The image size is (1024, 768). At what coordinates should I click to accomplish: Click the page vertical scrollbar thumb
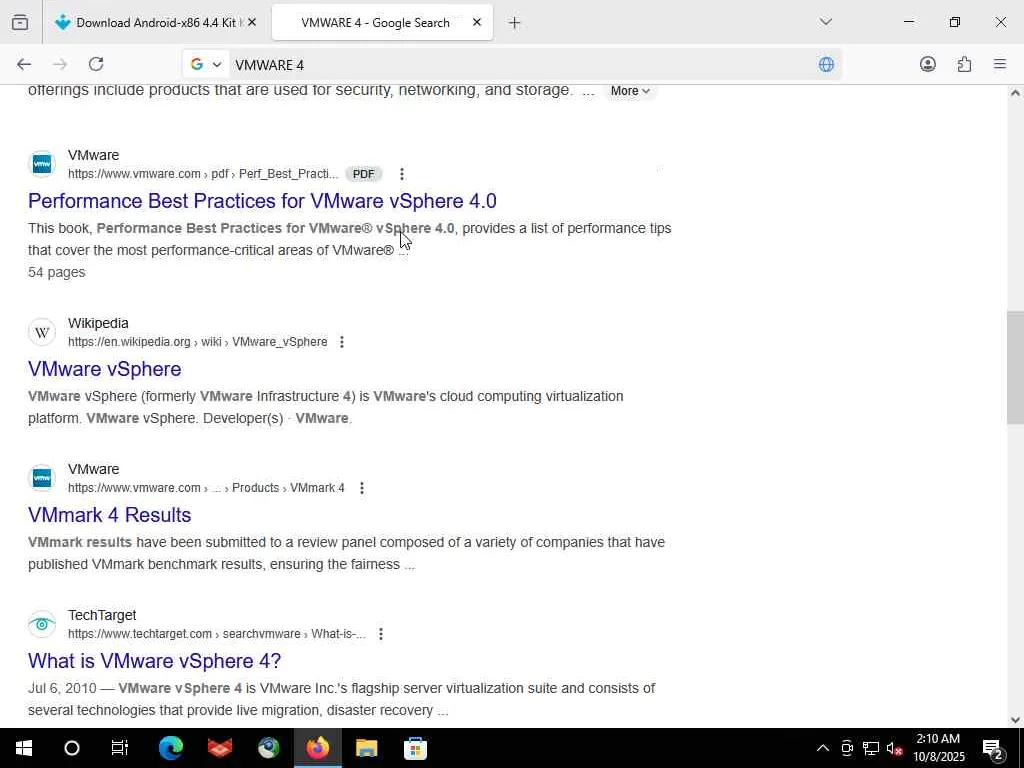click(x=1015, y=368)
